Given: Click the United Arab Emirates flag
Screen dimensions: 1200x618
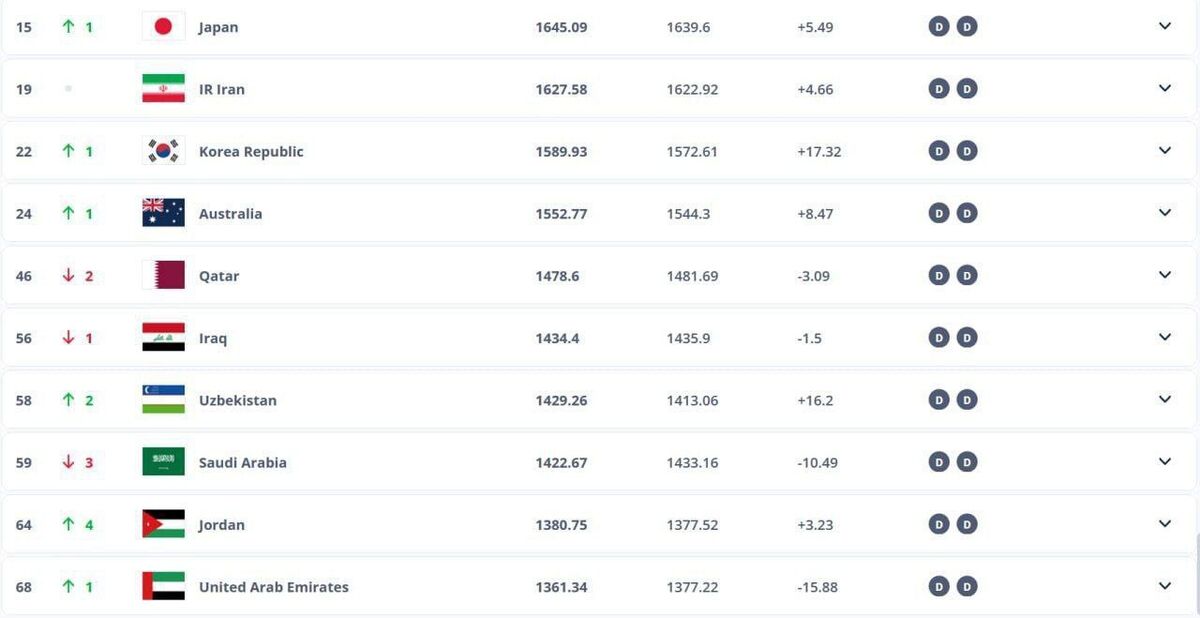Looking at the screenshot, I should click(x=163, y=587).
